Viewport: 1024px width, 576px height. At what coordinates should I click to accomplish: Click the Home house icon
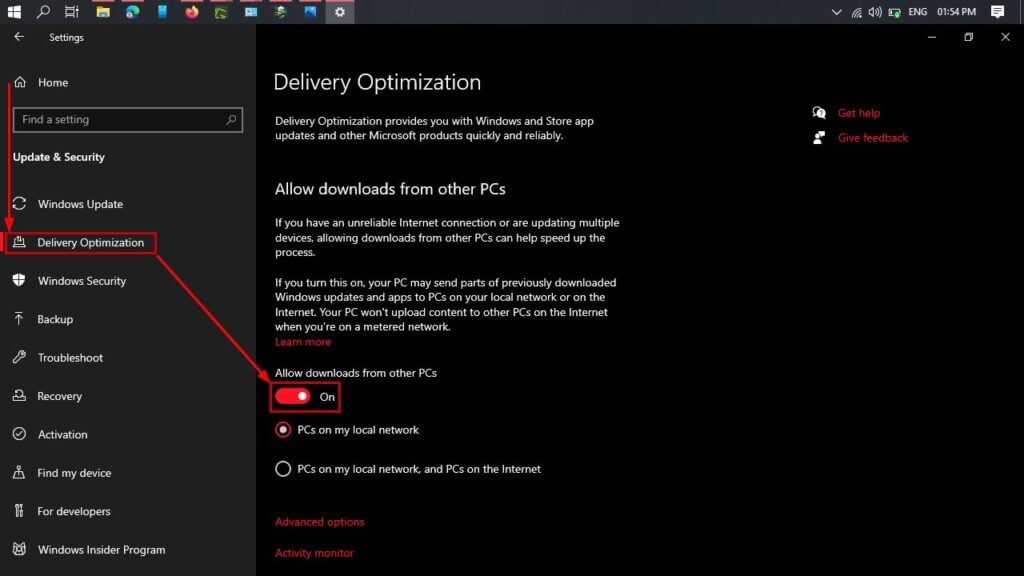(20, 82)
